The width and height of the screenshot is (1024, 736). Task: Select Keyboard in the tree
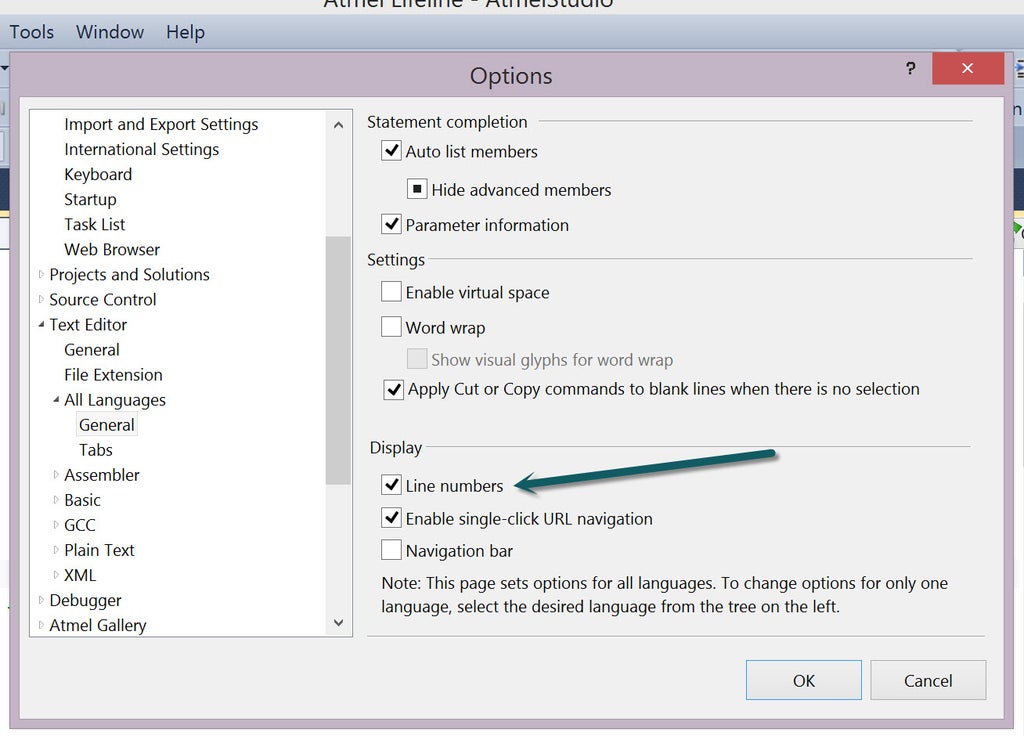click(98, 174)
